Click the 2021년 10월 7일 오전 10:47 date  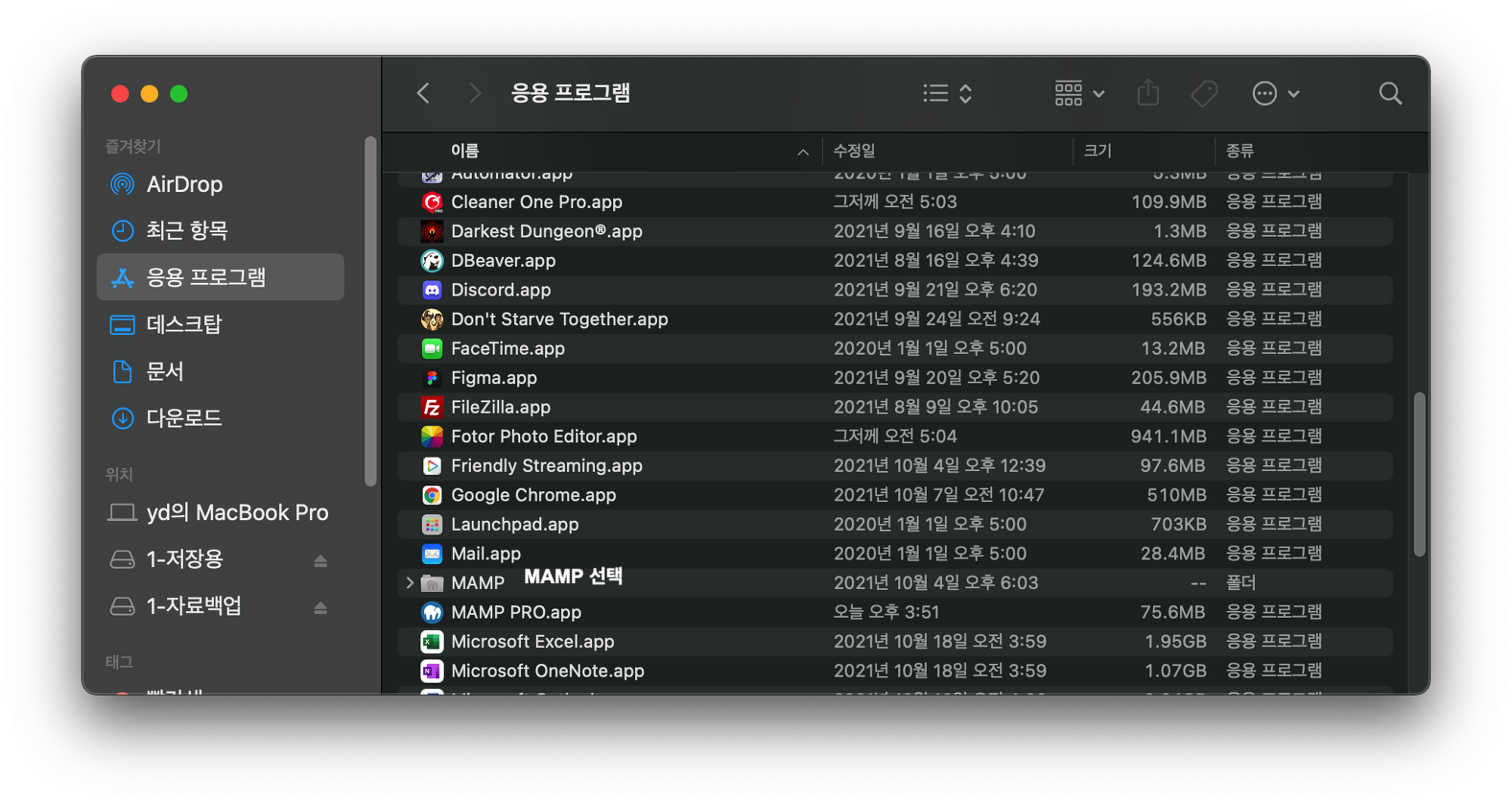click(939, 495)
